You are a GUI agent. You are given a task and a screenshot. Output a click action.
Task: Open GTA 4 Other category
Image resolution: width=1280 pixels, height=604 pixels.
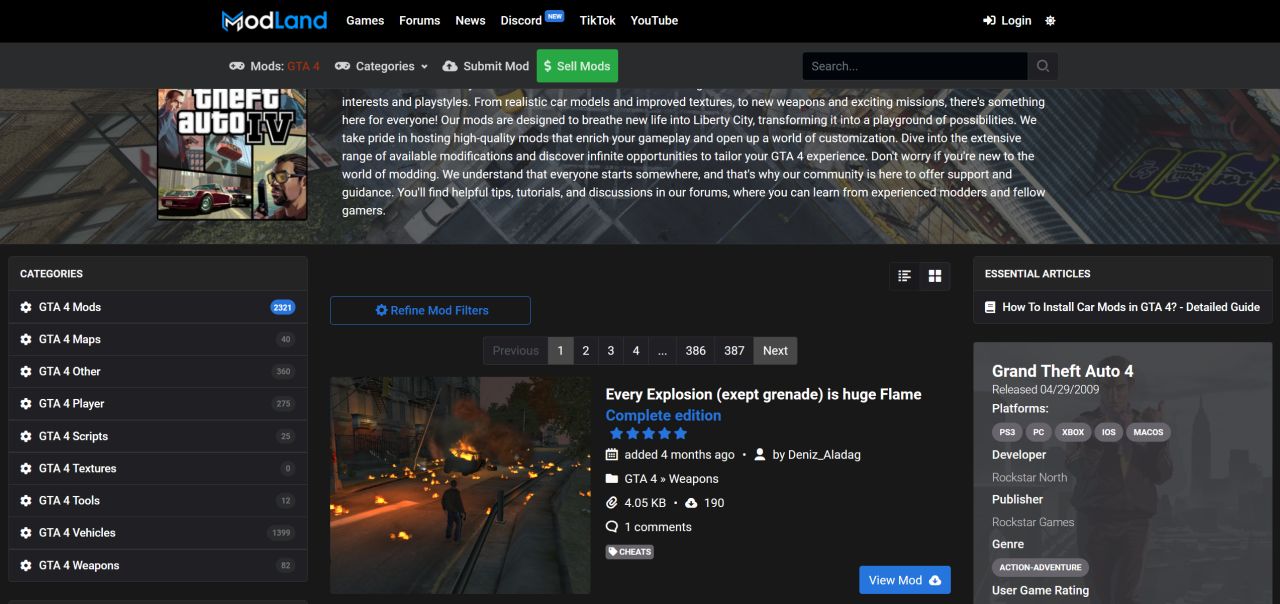click(x=158, y=371)
